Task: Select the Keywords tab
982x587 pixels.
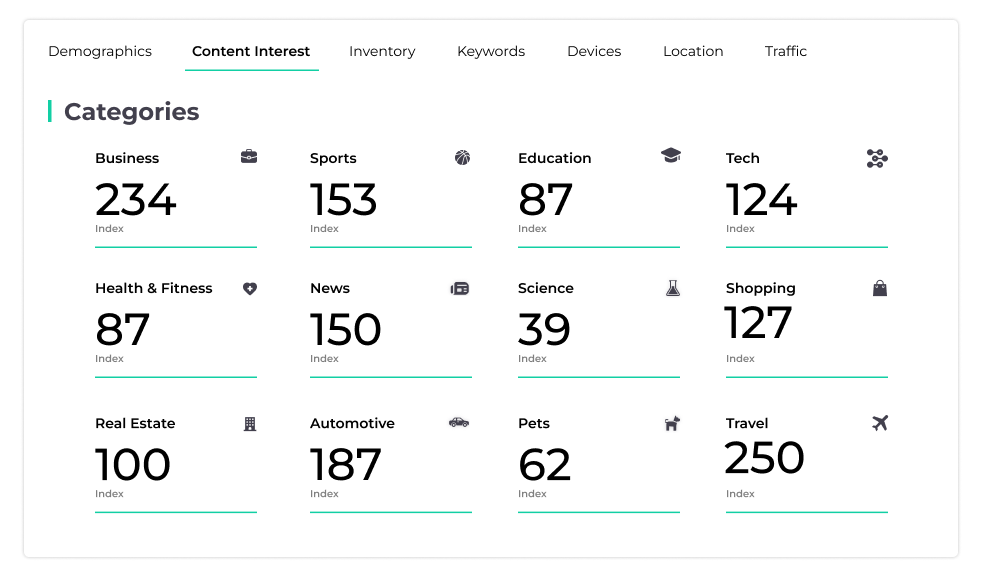Action: (491, 51)
